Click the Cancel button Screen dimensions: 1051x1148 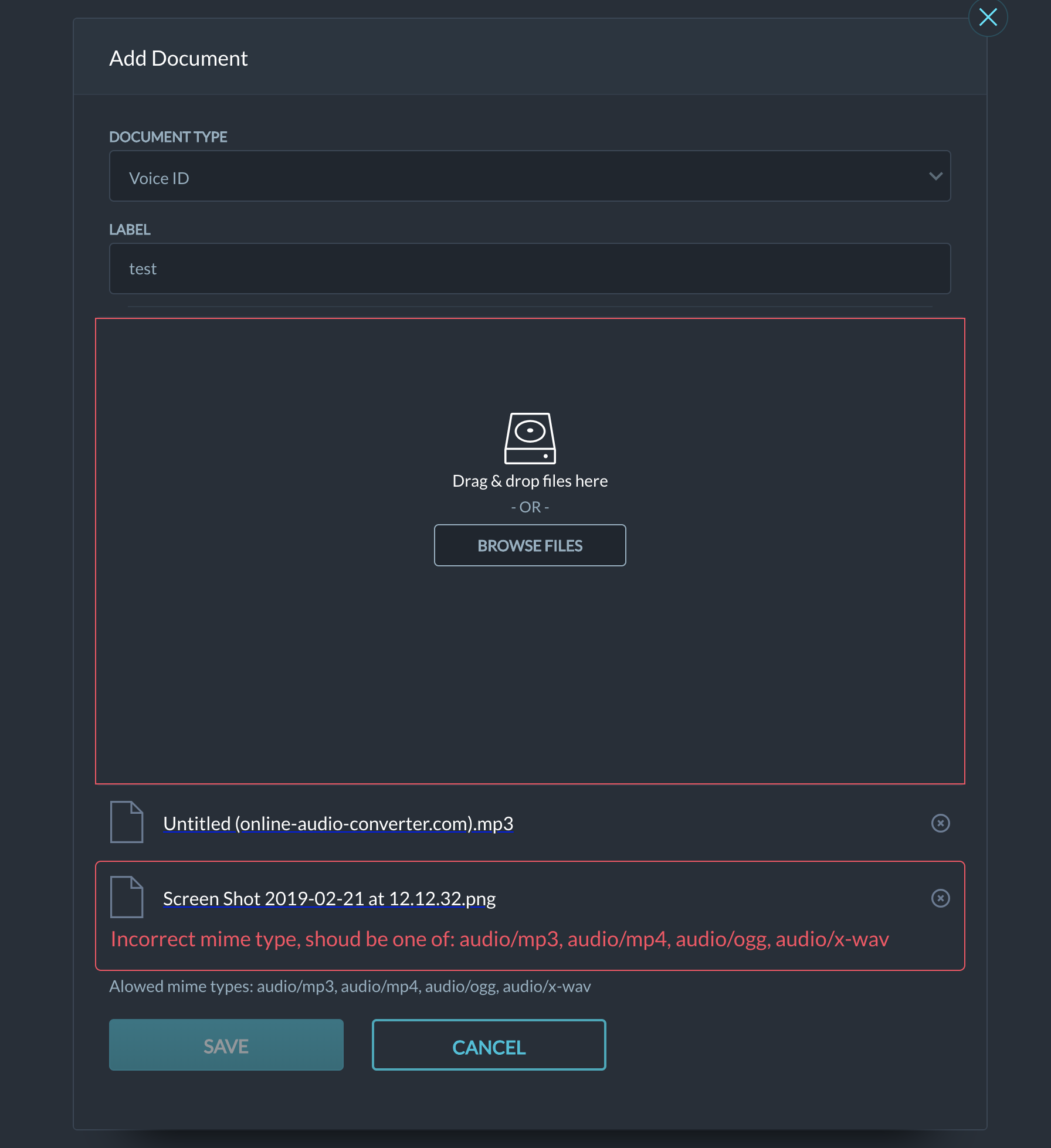(489, 1045)
